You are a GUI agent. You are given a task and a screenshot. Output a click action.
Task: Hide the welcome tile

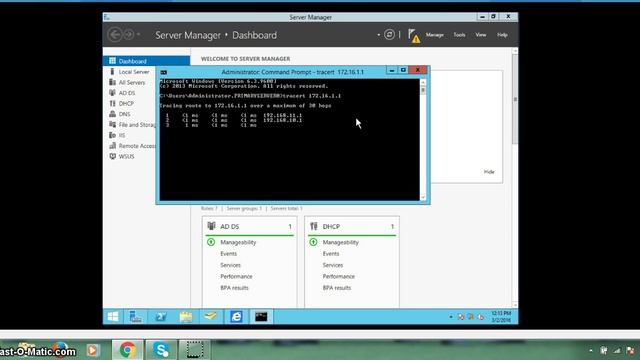tap(489, 172)
